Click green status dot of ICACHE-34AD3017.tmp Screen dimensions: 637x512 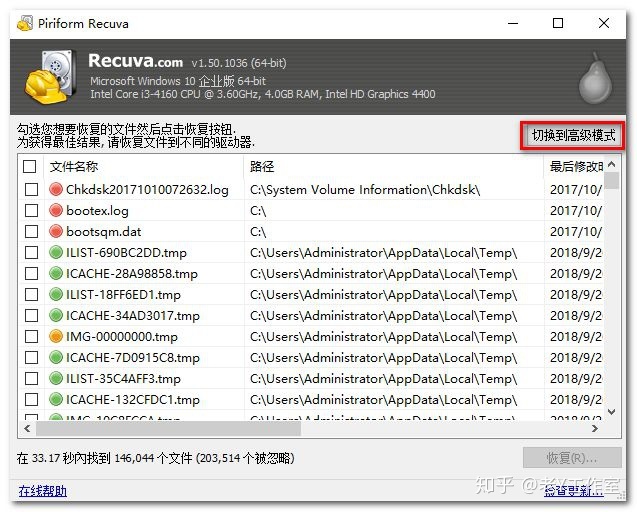click(x=56, y=315)
